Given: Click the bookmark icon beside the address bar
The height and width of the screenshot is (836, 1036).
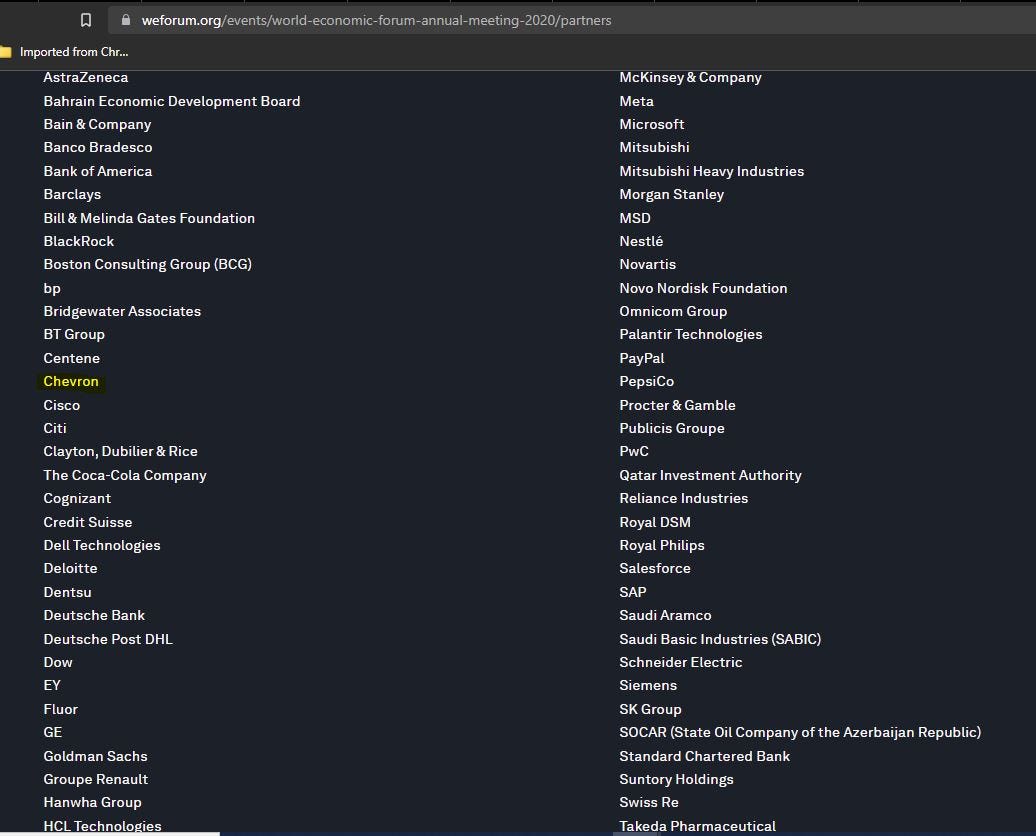Looking at the screenshot, I should point(86,20).
